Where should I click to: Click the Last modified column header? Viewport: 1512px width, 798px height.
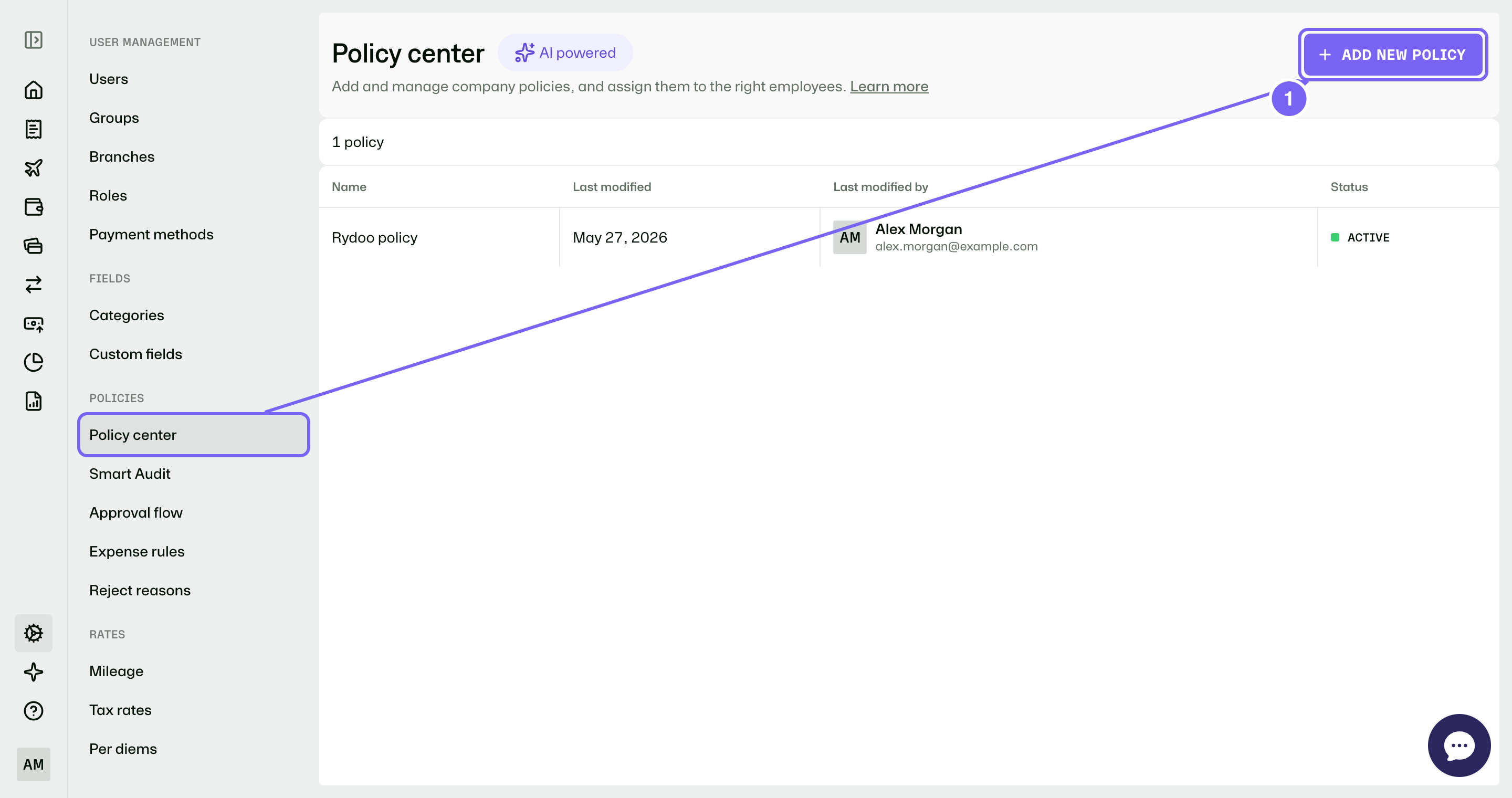click(612, 186)
